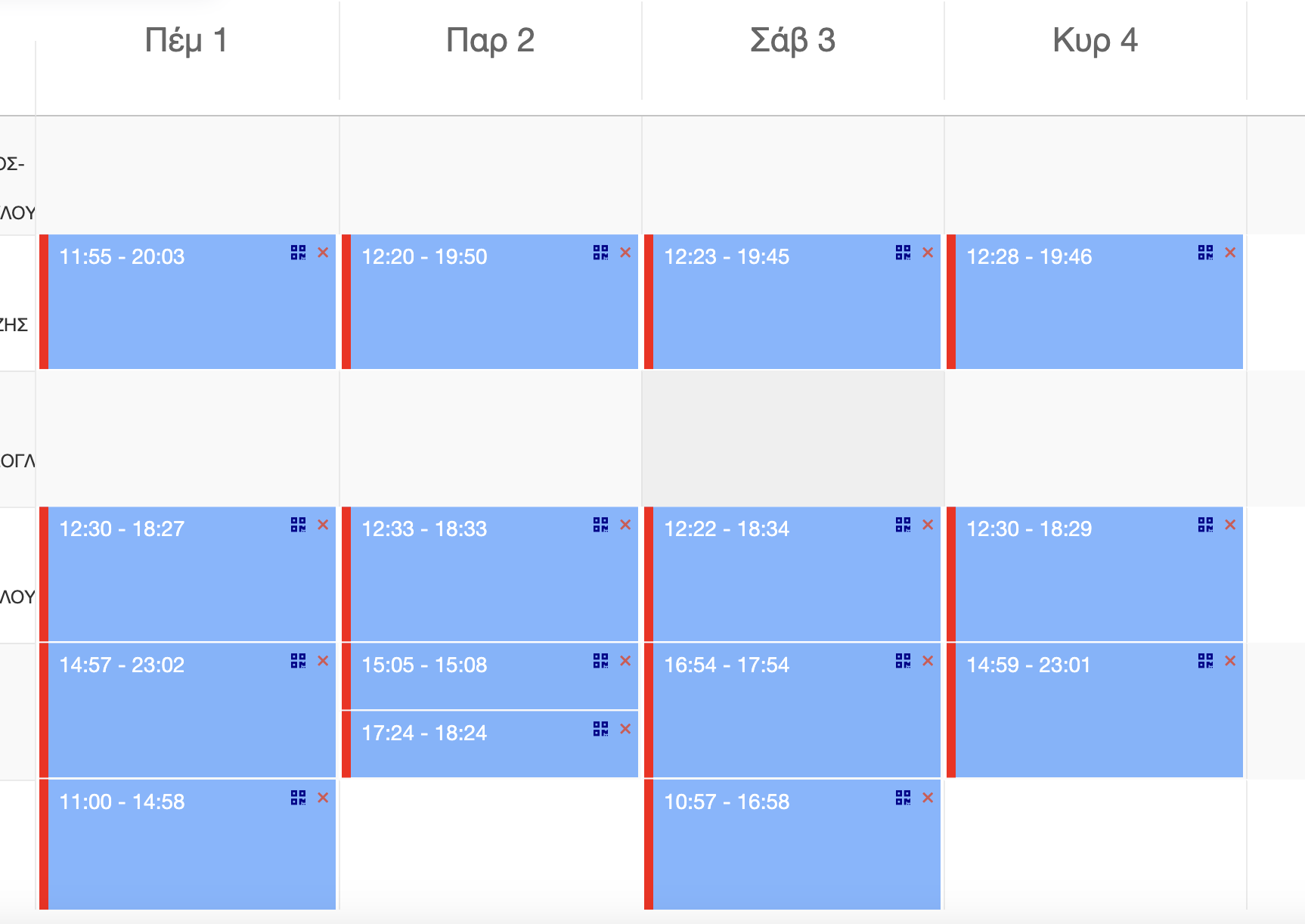Open QR code for the 15:05 - 15:08 shift
1305x924 pixels.
(x=600, y=661)
